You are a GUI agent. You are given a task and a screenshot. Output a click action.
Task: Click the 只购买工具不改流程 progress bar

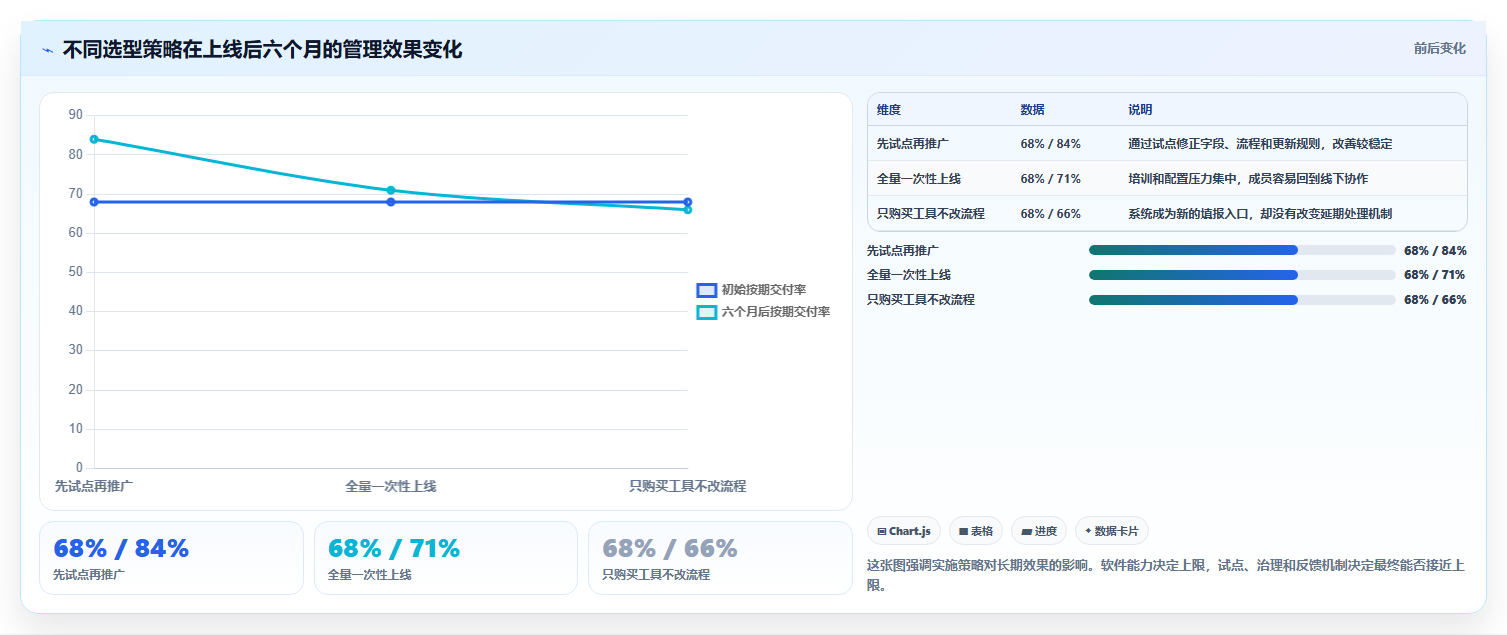[x=1242, y=300]
